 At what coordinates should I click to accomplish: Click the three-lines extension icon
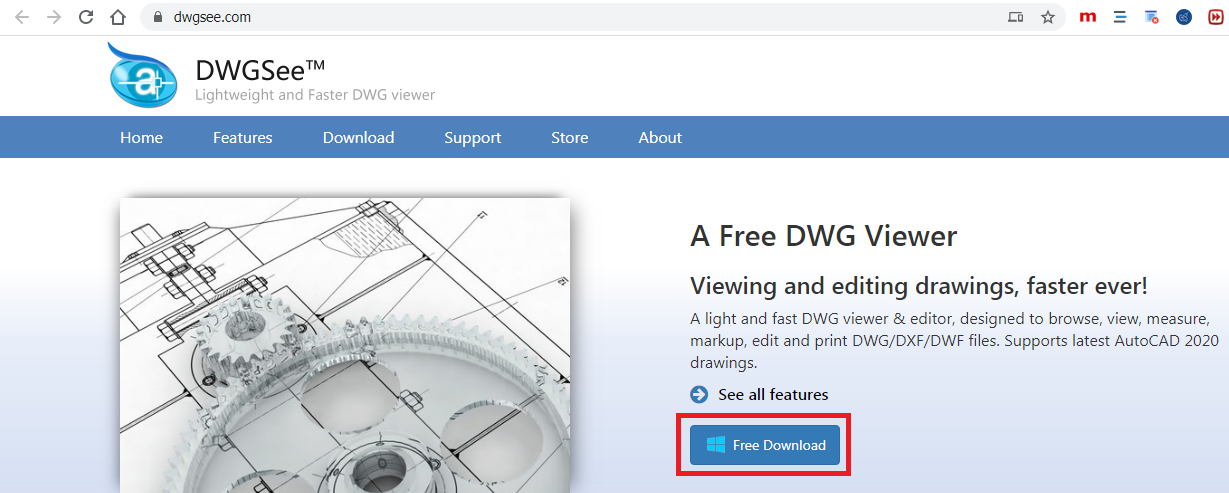click(x=1120, y=17)
